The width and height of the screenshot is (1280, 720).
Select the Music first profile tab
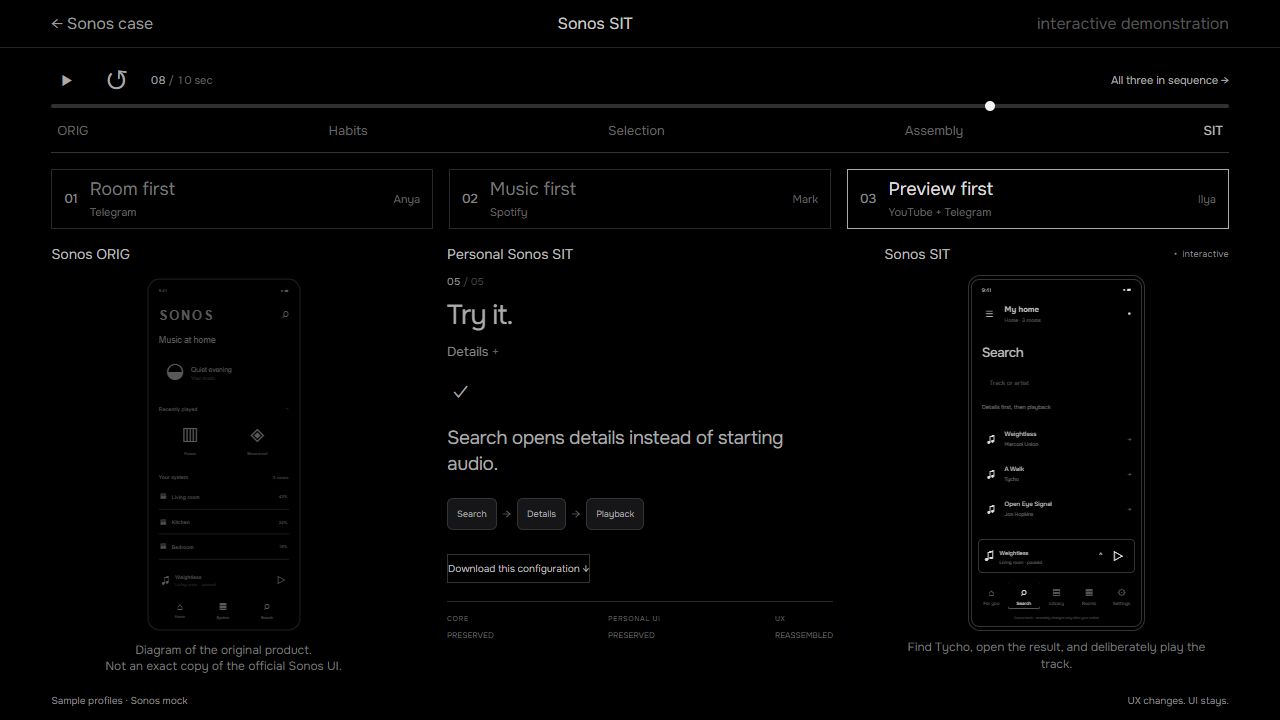click(x=640, y=199)
